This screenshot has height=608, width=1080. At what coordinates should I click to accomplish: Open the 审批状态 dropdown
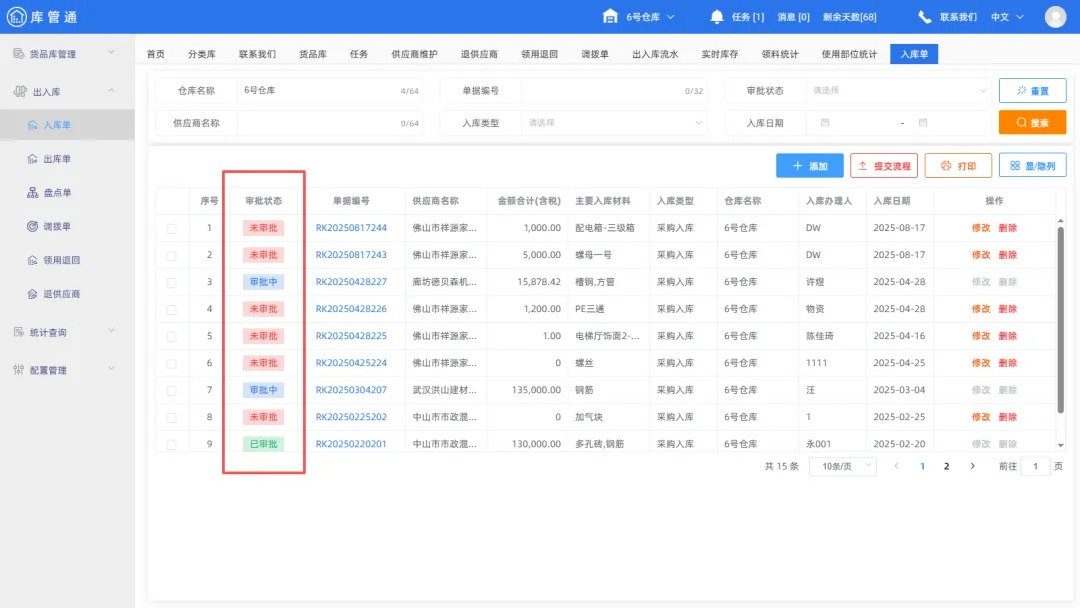coord(897,90)
